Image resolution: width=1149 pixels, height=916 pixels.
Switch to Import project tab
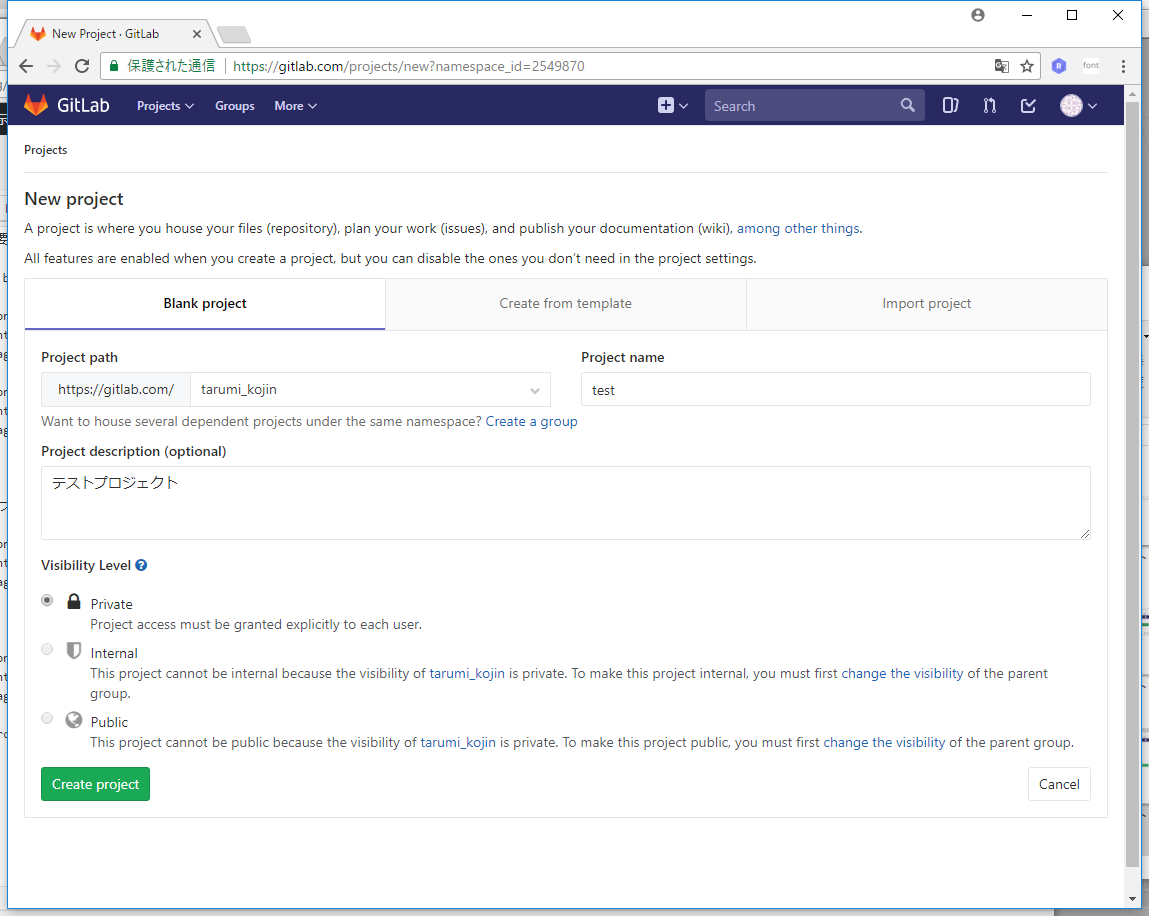(926, 303)
